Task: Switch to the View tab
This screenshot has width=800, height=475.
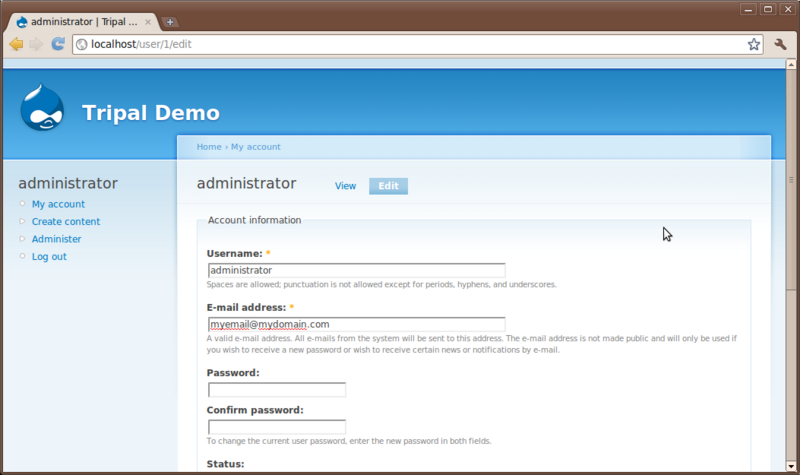Action: [345, 186]
